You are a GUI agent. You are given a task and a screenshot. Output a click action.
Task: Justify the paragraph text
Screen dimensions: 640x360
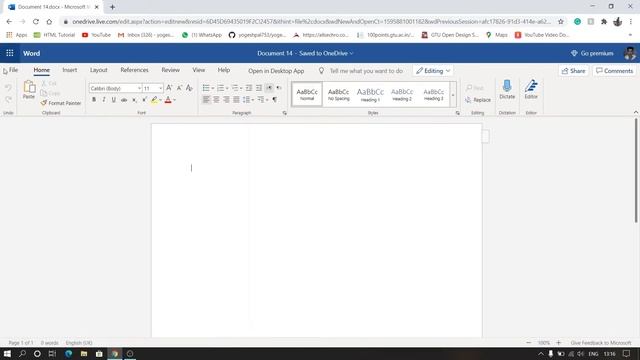pyautogui.click(x=236, y=100)
